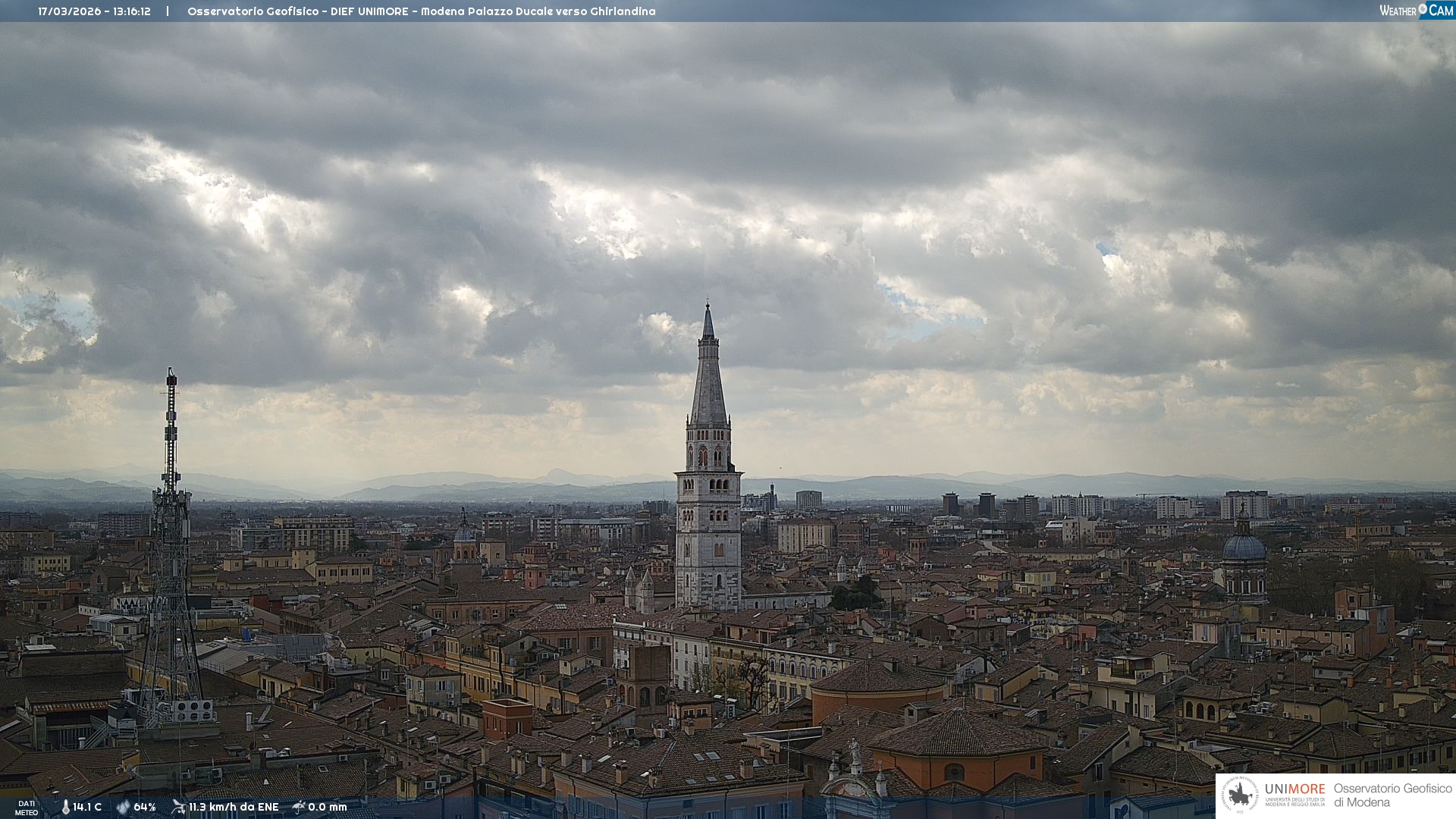Click the Osservatorio Geofisico di Modena caption
Screen dimensions: 1456x819
pyautogui.click(x=1392, y=795)
